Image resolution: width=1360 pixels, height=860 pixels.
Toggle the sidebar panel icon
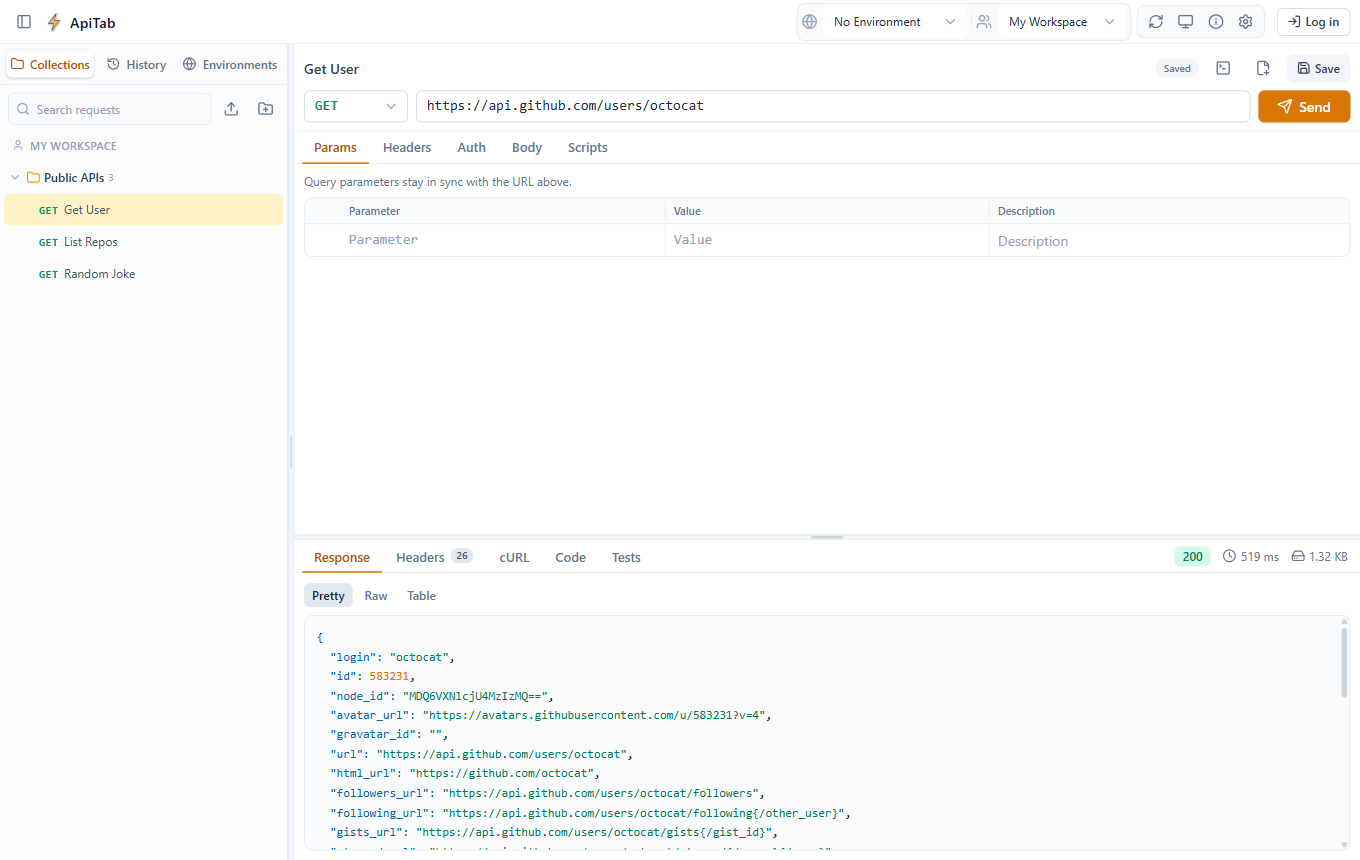click(x=24, y=22)
